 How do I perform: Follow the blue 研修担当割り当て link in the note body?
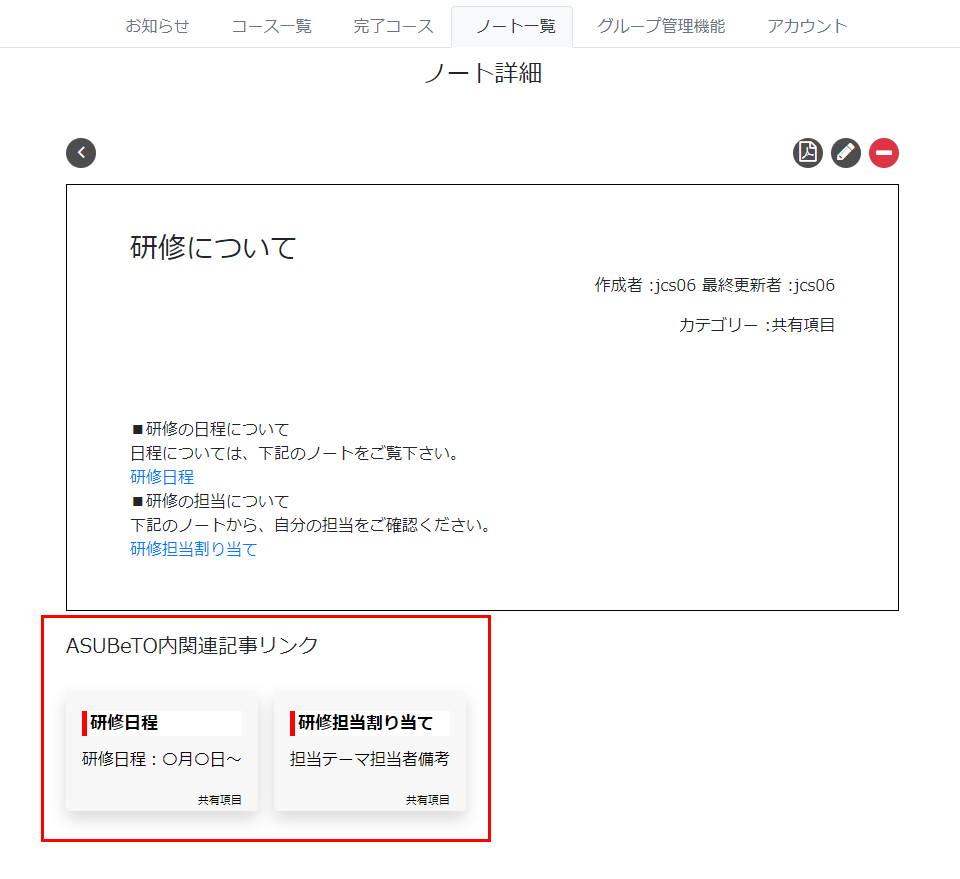tap(193, 549)
